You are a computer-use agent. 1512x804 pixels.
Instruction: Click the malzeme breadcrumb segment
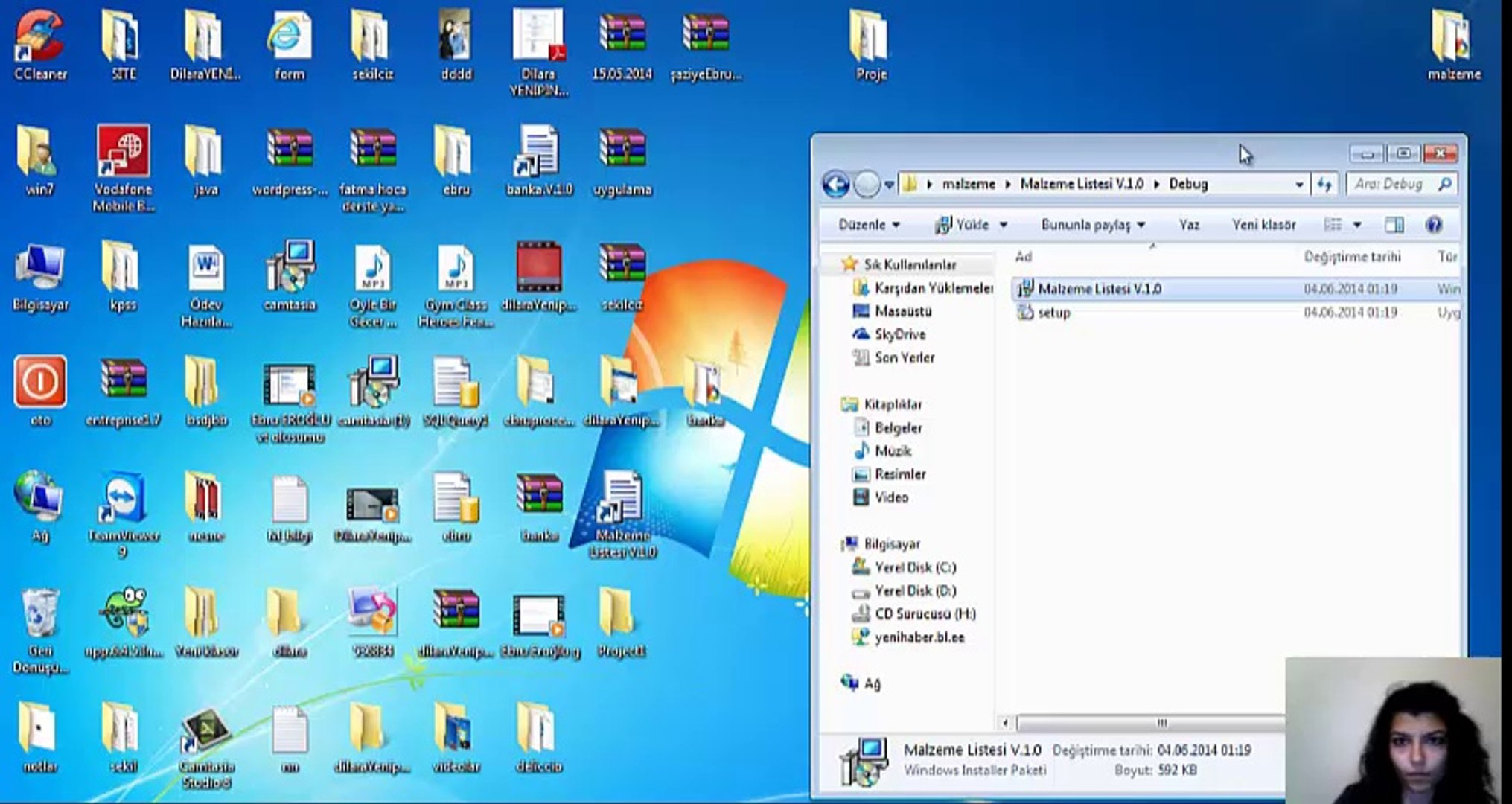click(x=969, y=184)
